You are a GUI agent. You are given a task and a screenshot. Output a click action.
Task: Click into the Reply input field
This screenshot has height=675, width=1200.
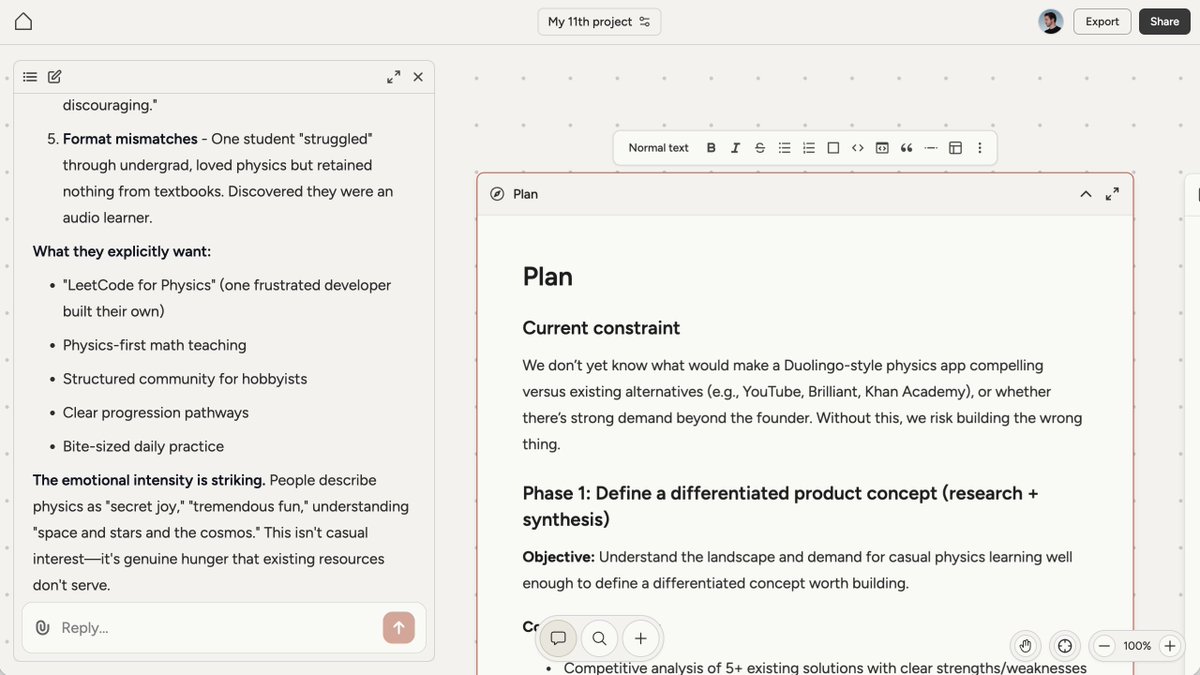pyautogui.click(x=215, y=628)
